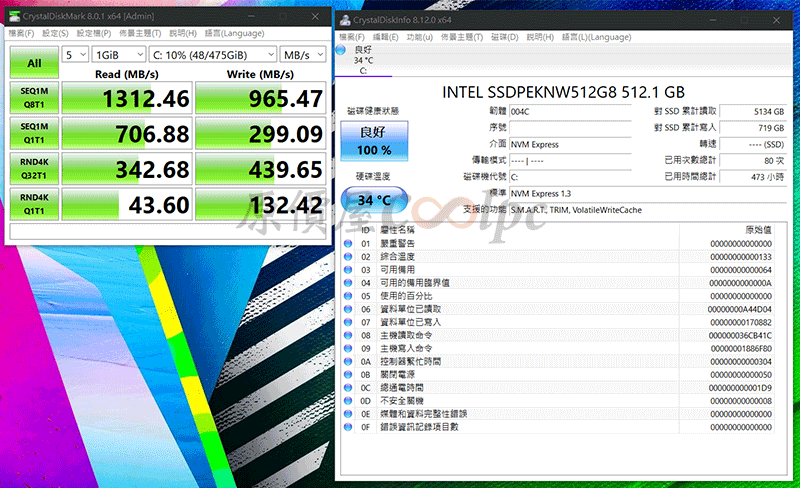Viewport: 800px width, 488px height.
Task: Open 佈景主題(T) menu in CrystalDiskInfo
Action: [x=462, y=37]
